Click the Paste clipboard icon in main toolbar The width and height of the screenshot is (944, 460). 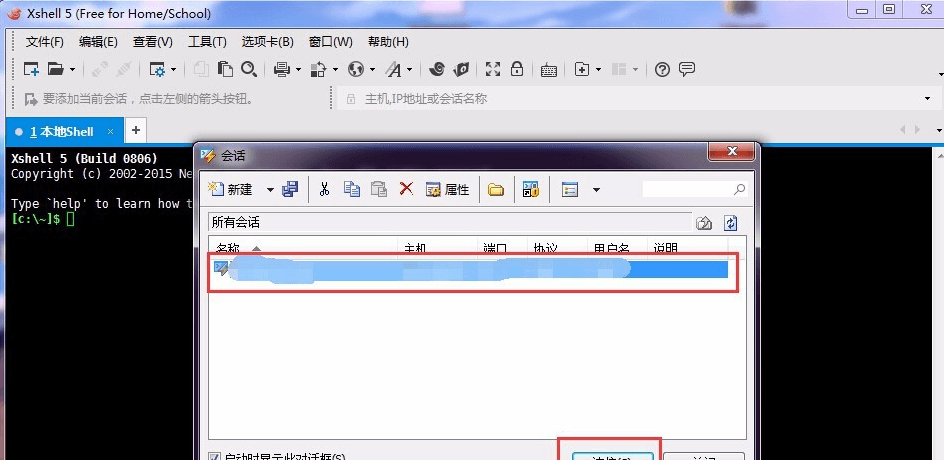tap(226, 69)
